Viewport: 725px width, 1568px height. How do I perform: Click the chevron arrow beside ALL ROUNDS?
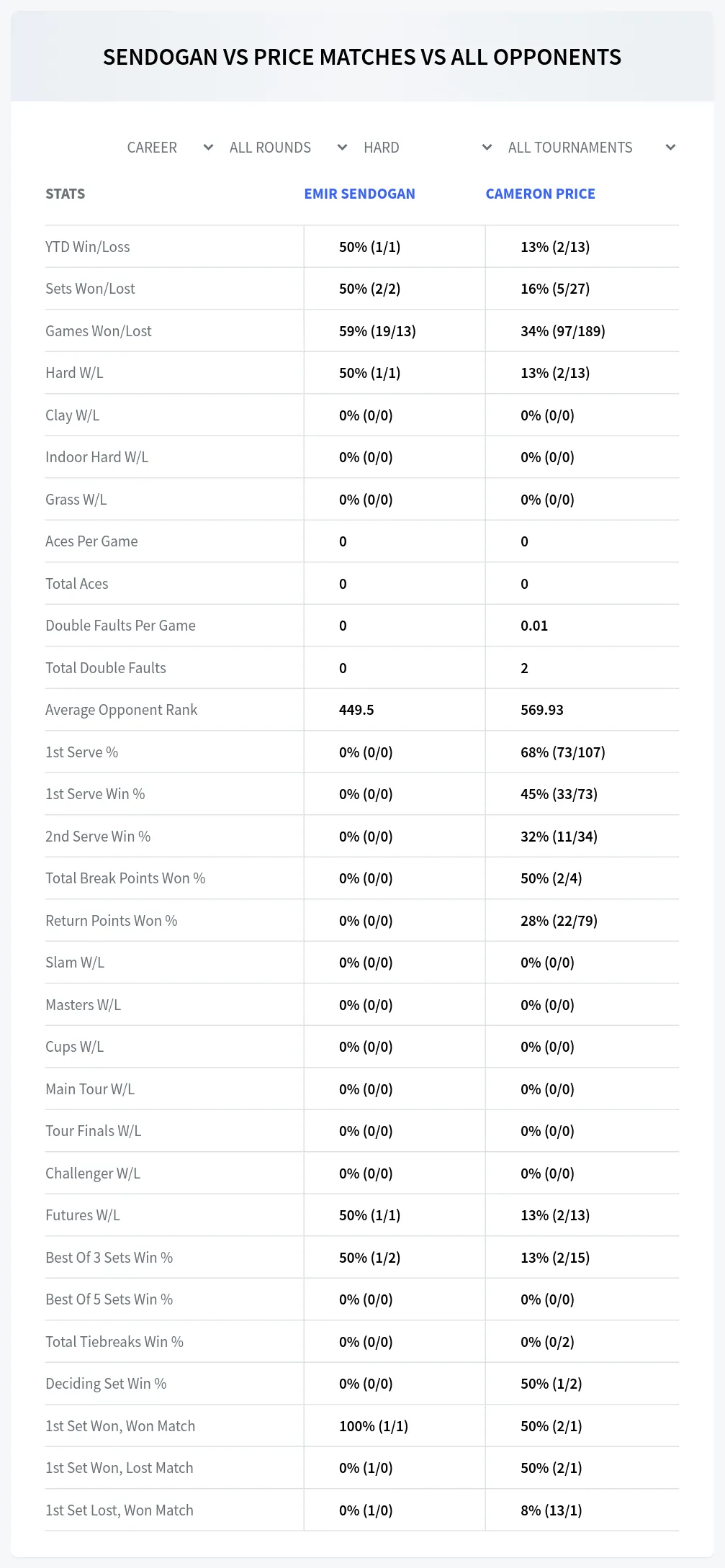tap(343, 148)
